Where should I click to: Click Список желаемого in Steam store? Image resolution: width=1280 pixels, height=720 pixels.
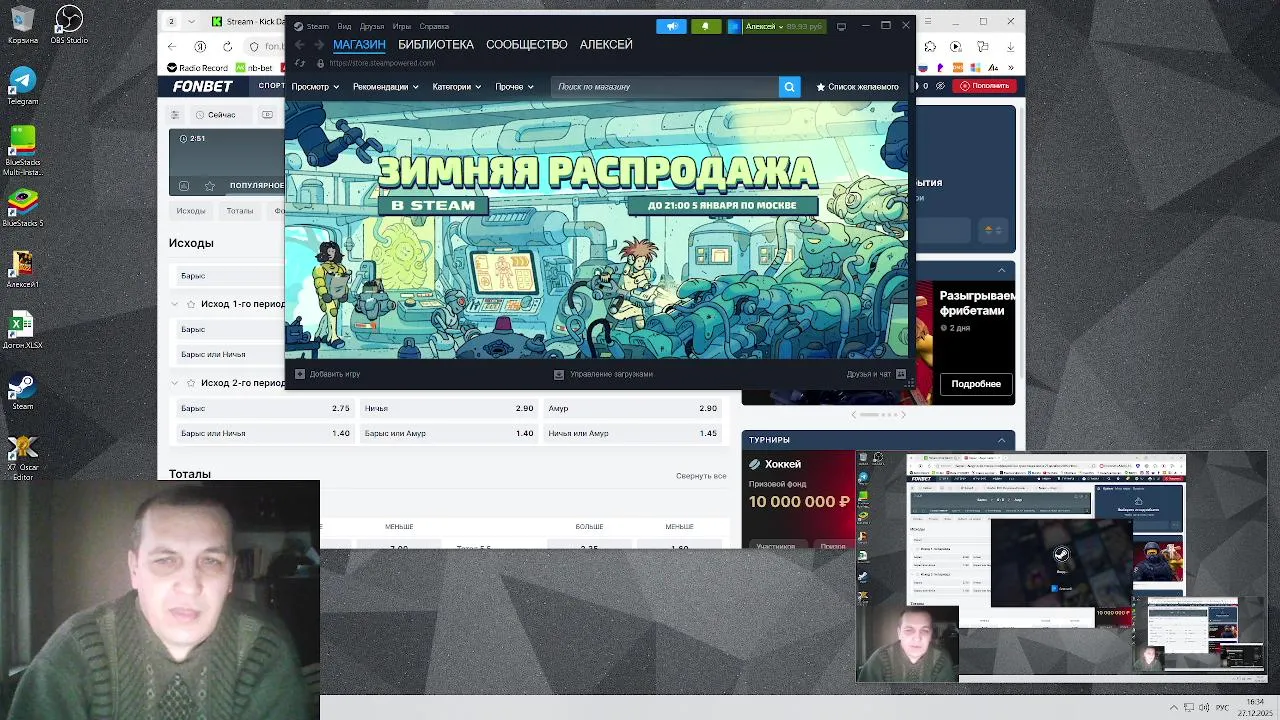(x=857, y=87)
